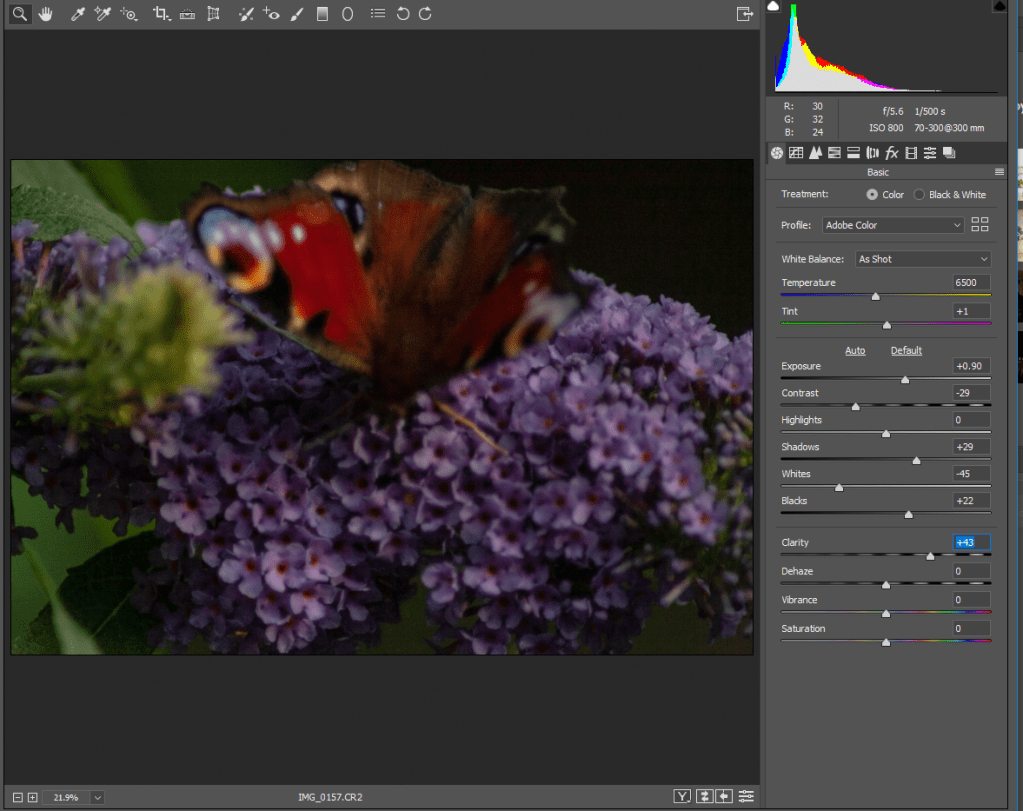This screenshot has height=811, width=1023.
Task: Click the Auto tone link
Action: 855,351
